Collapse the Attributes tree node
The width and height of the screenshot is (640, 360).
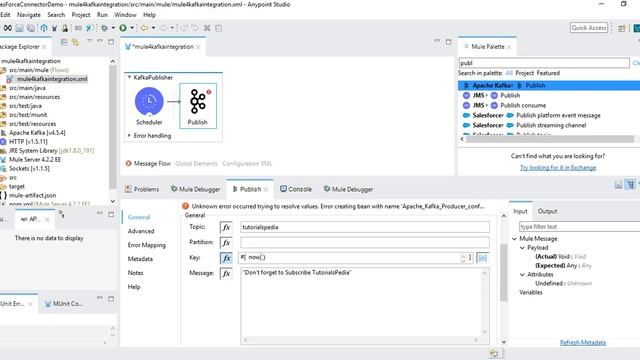[x=522, y=275]
